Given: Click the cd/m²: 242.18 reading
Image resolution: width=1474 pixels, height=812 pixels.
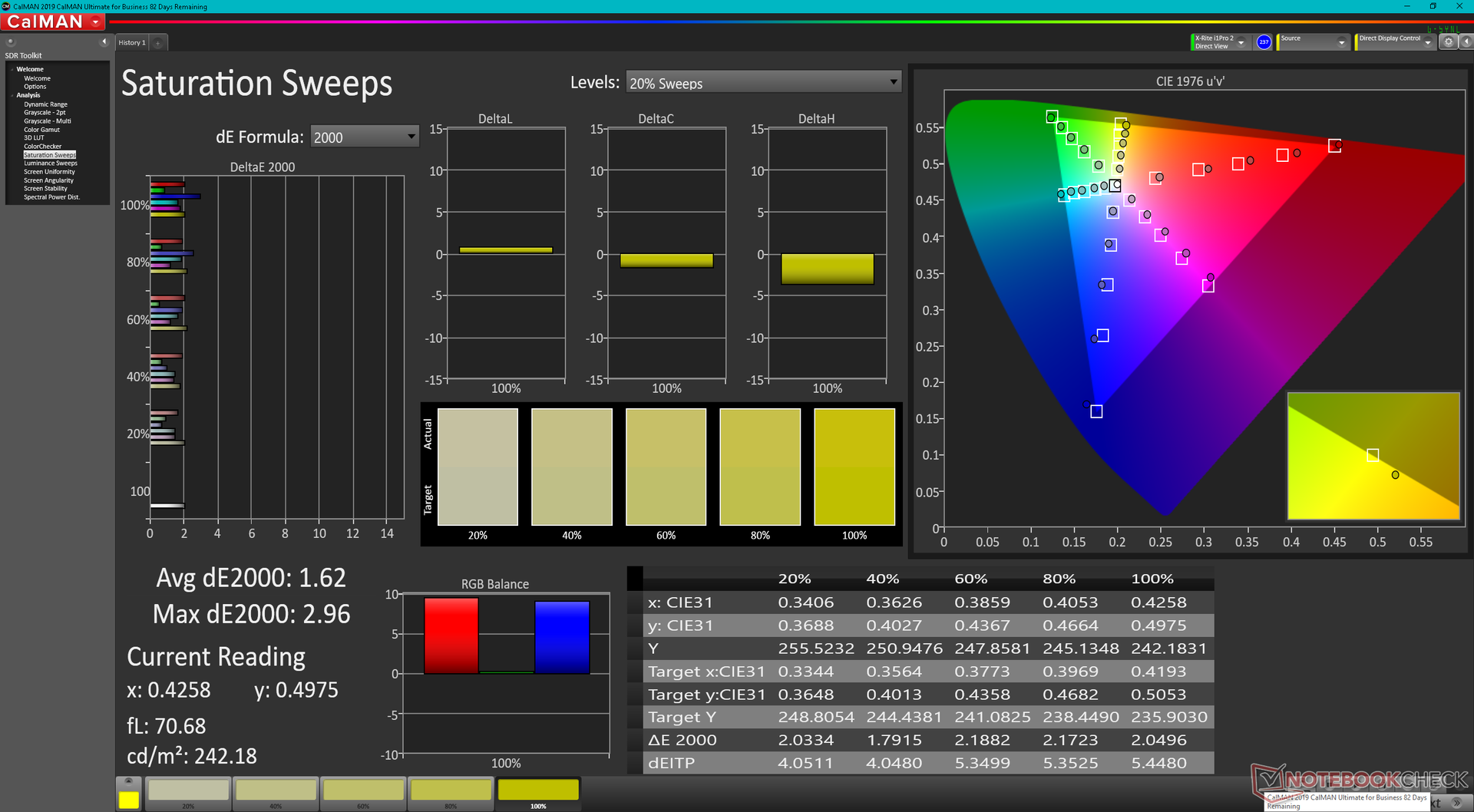Looking at the screenshot, I should 192,756.
